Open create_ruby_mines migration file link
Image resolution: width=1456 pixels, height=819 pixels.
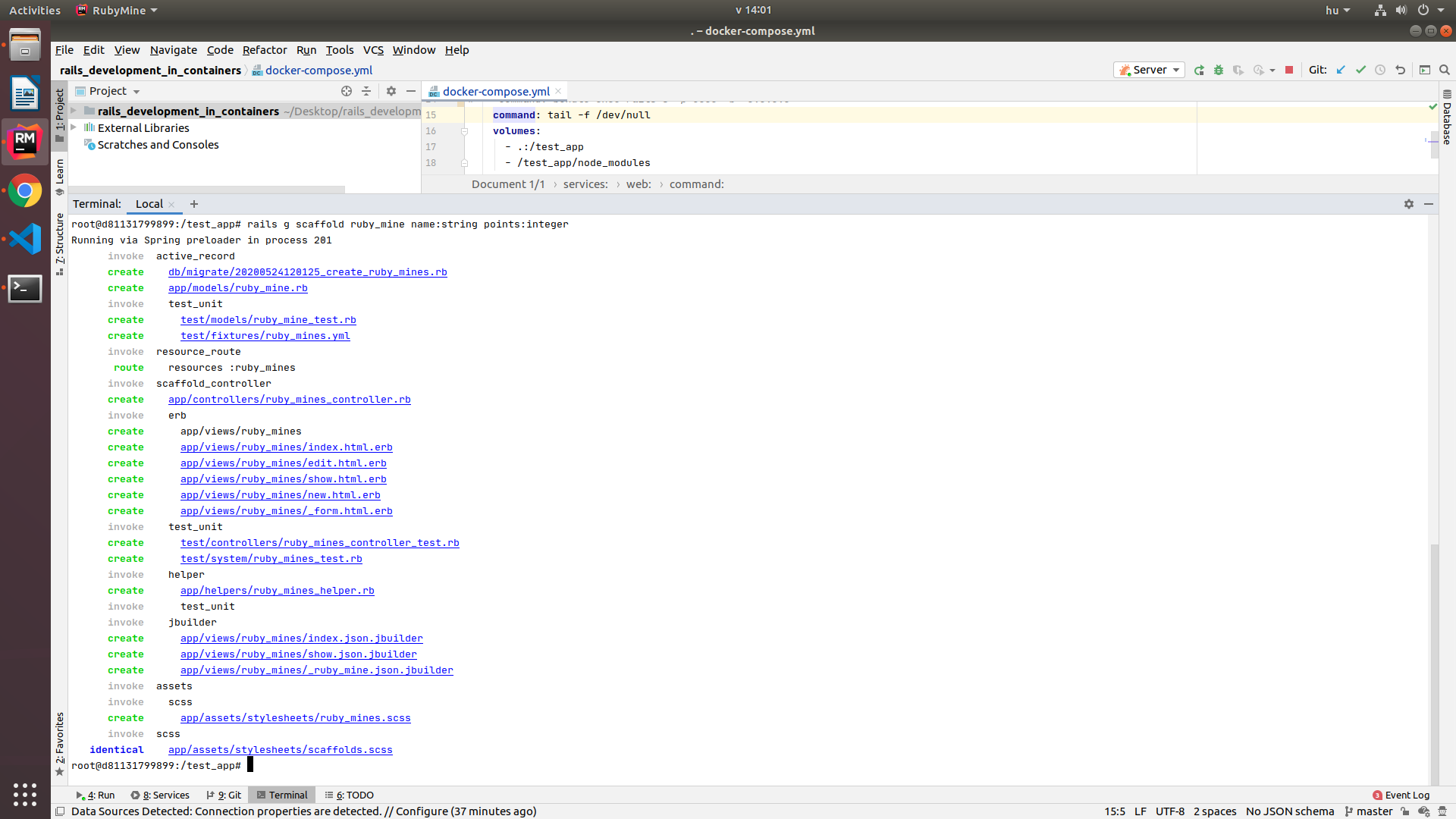coord(307,272)
